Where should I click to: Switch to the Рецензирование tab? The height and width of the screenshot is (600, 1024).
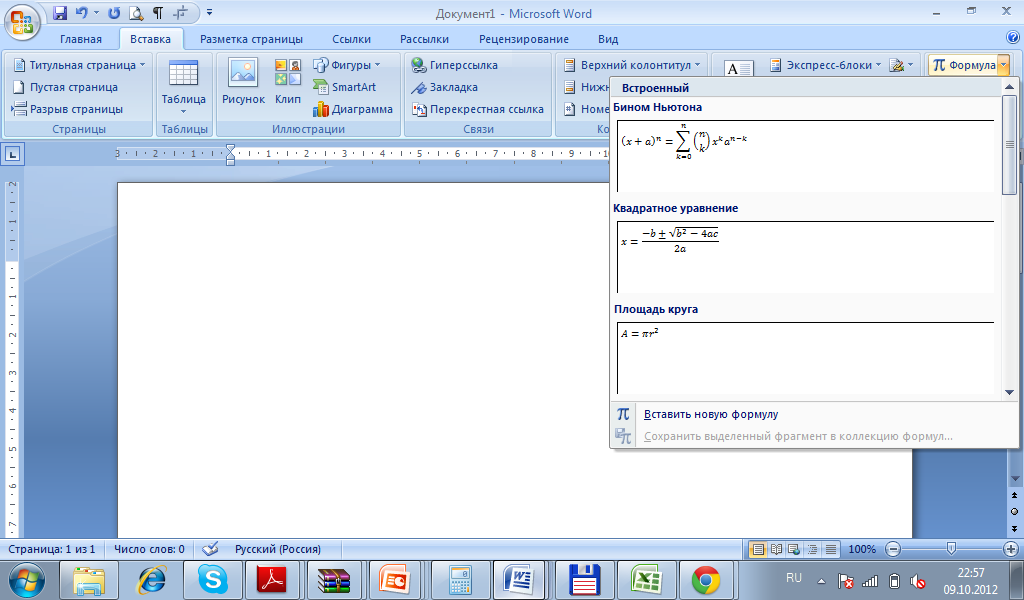point(524,39)
